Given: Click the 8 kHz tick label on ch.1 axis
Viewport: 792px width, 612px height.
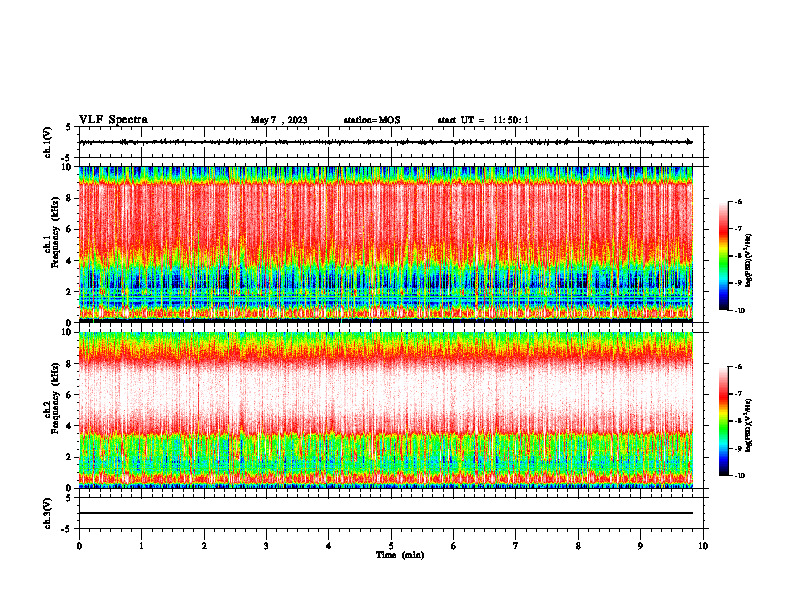Looking at the screenshot, I should [70, 198].
